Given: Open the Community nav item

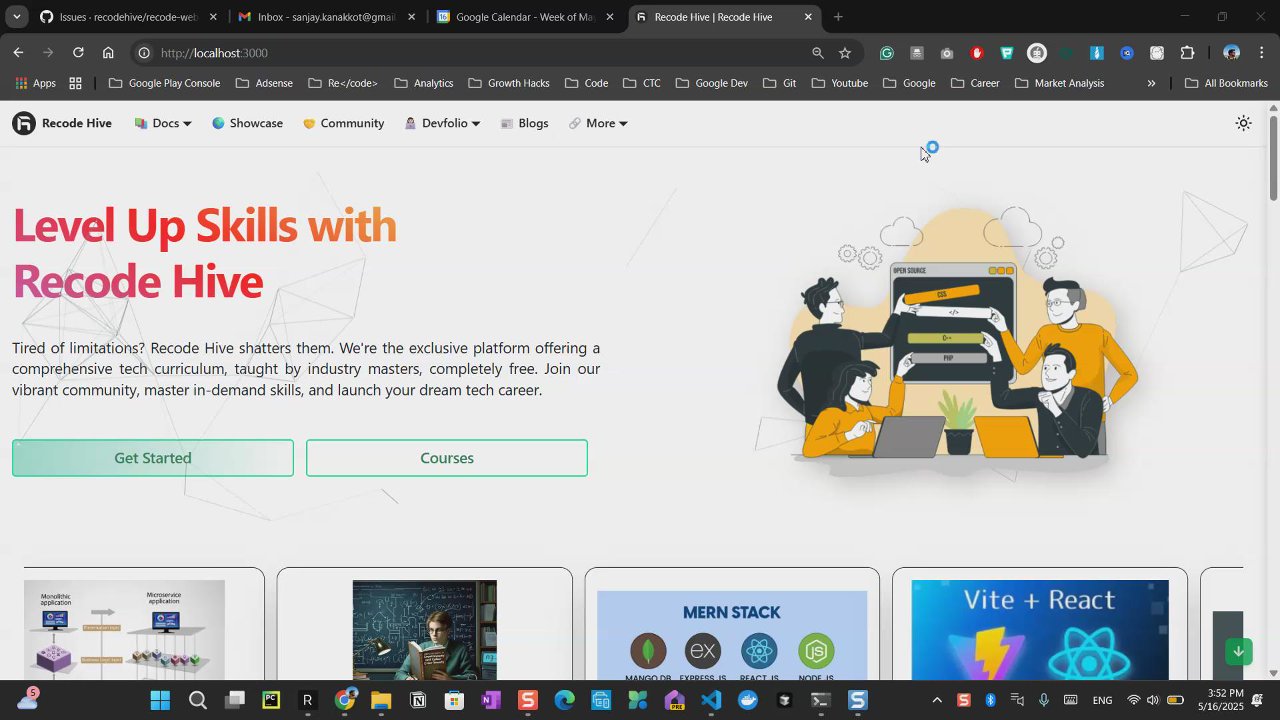Looking at the screenshot, I should pos(343,123).
